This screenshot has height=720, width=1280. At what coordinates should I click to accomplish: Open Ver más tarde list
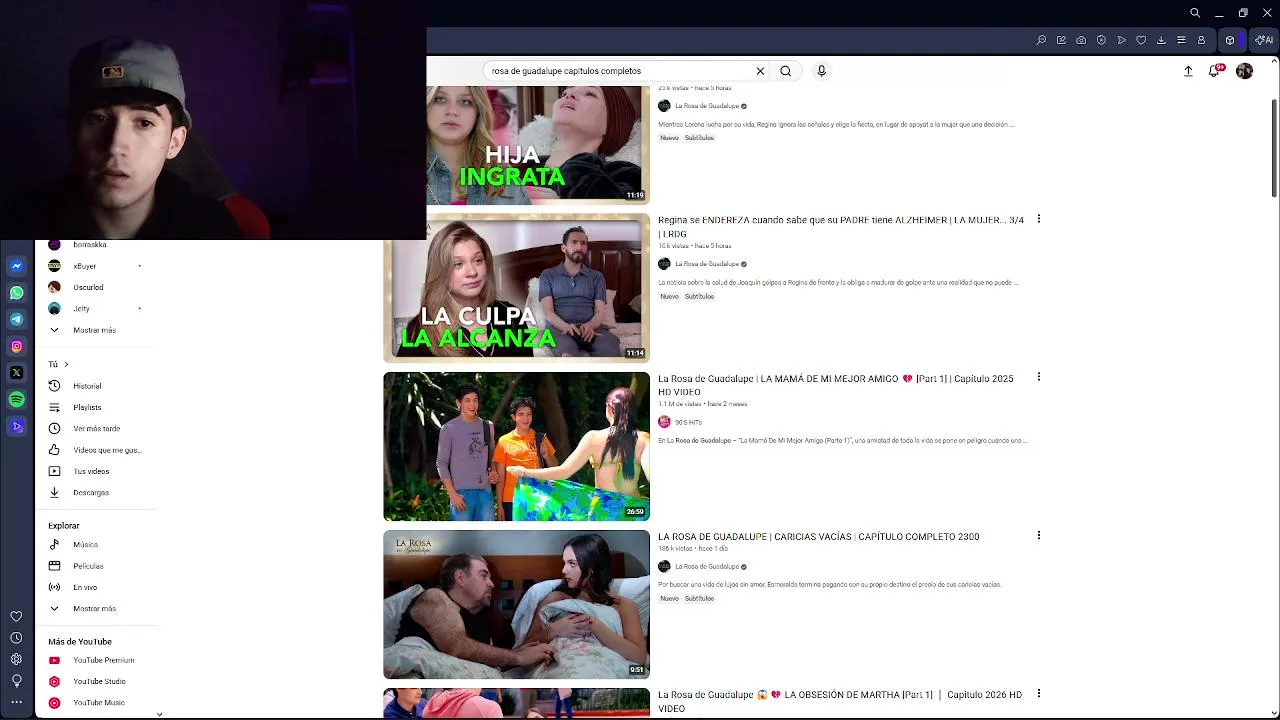(94, 428)
